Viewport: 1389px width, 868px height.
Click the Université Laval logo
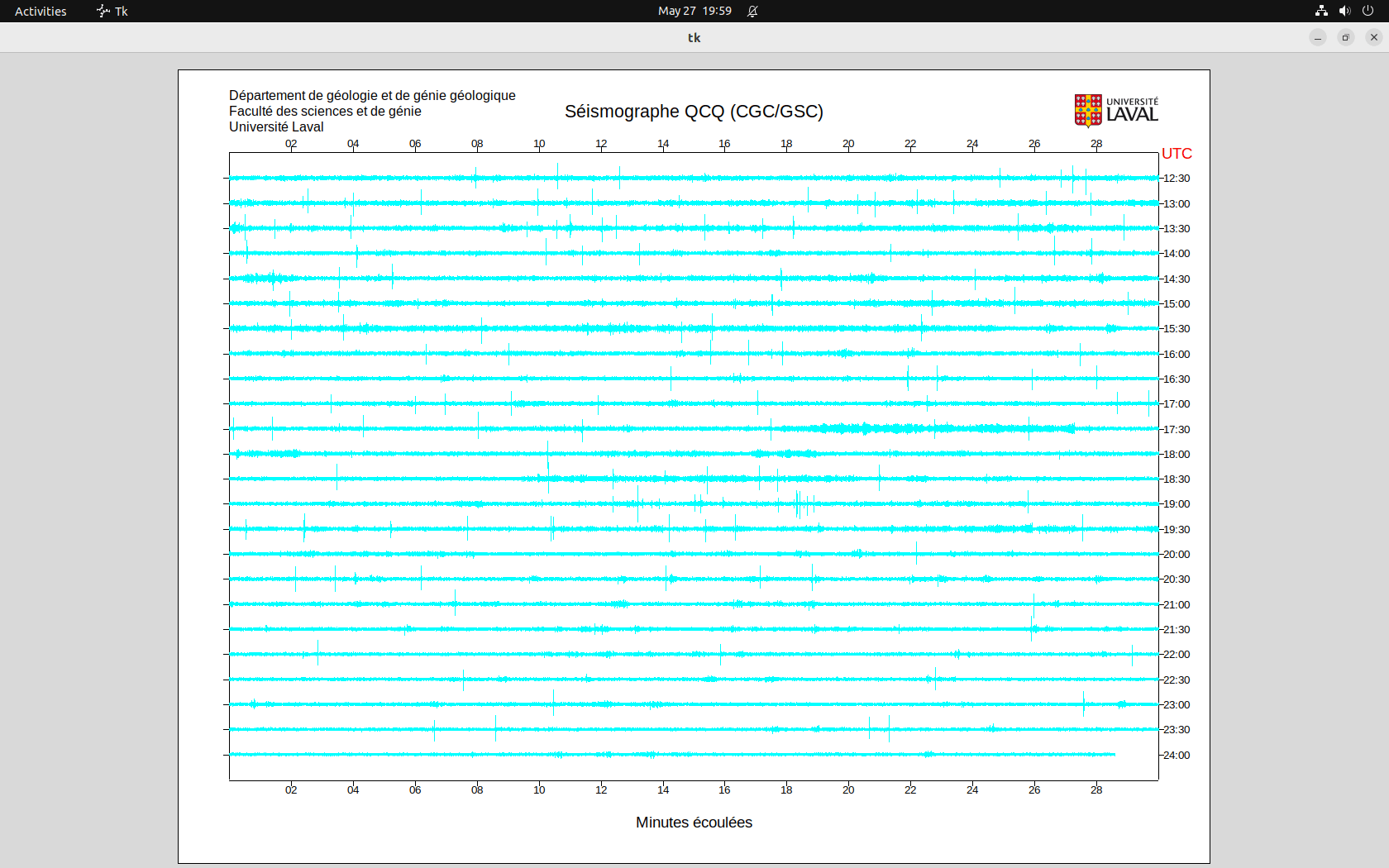(x=1116, y=111)
